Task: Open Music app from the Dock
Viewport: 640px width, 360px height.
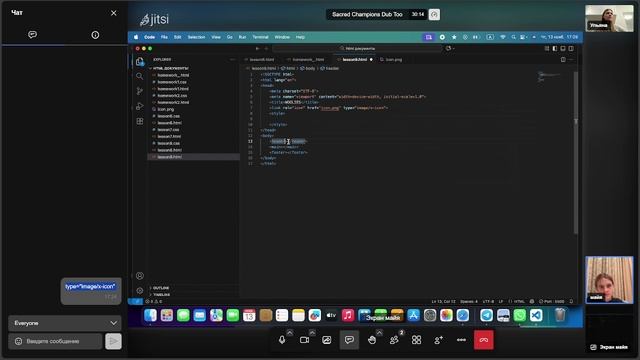Action: pos(348,316)
